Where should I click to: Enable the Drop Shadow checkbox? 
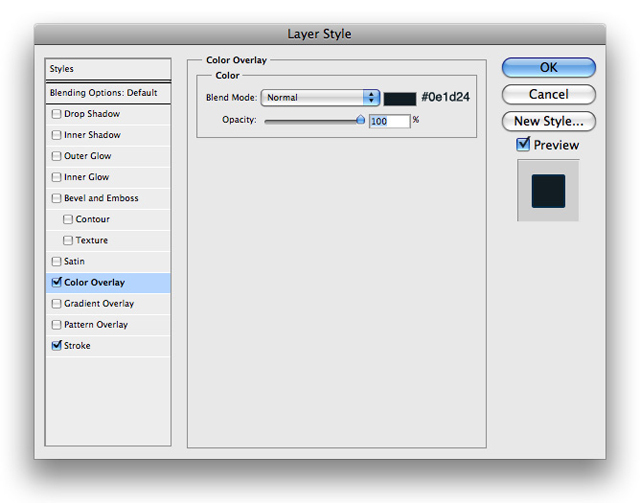56,114
